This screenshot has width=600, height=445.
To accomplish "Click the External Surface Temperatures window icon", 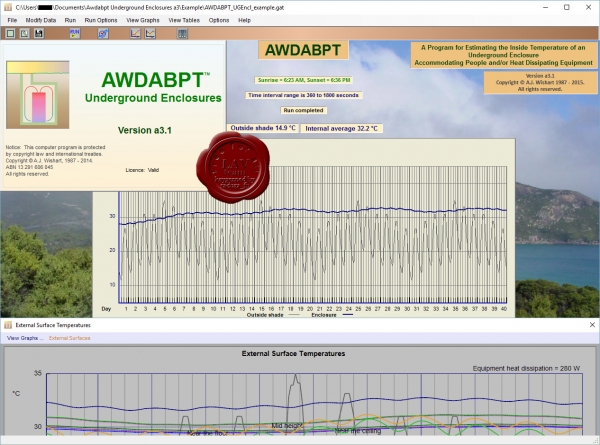I will coord(8,325).
